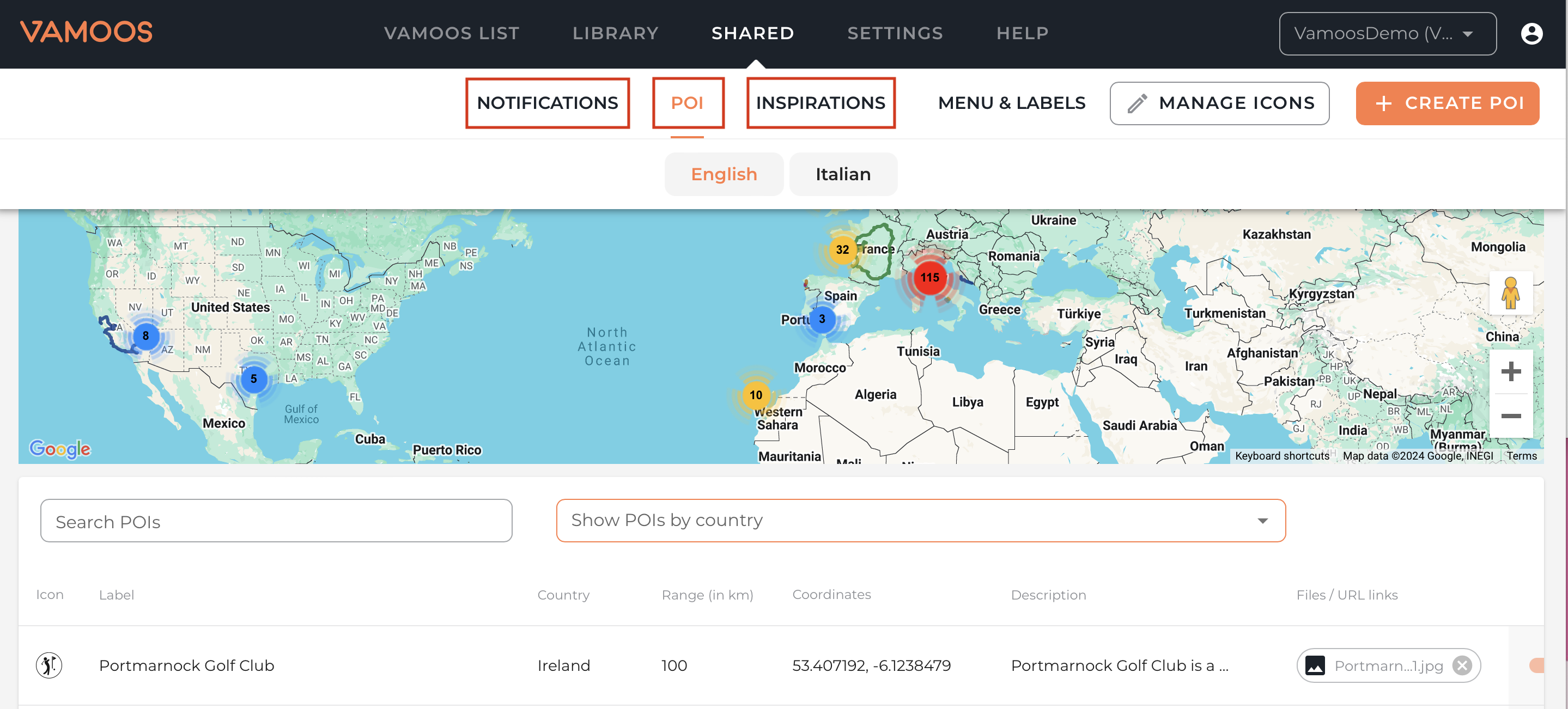Click the blue 8 cluster near Arizona
This screenshot has width=1568, height=709.
coord(145,336)
